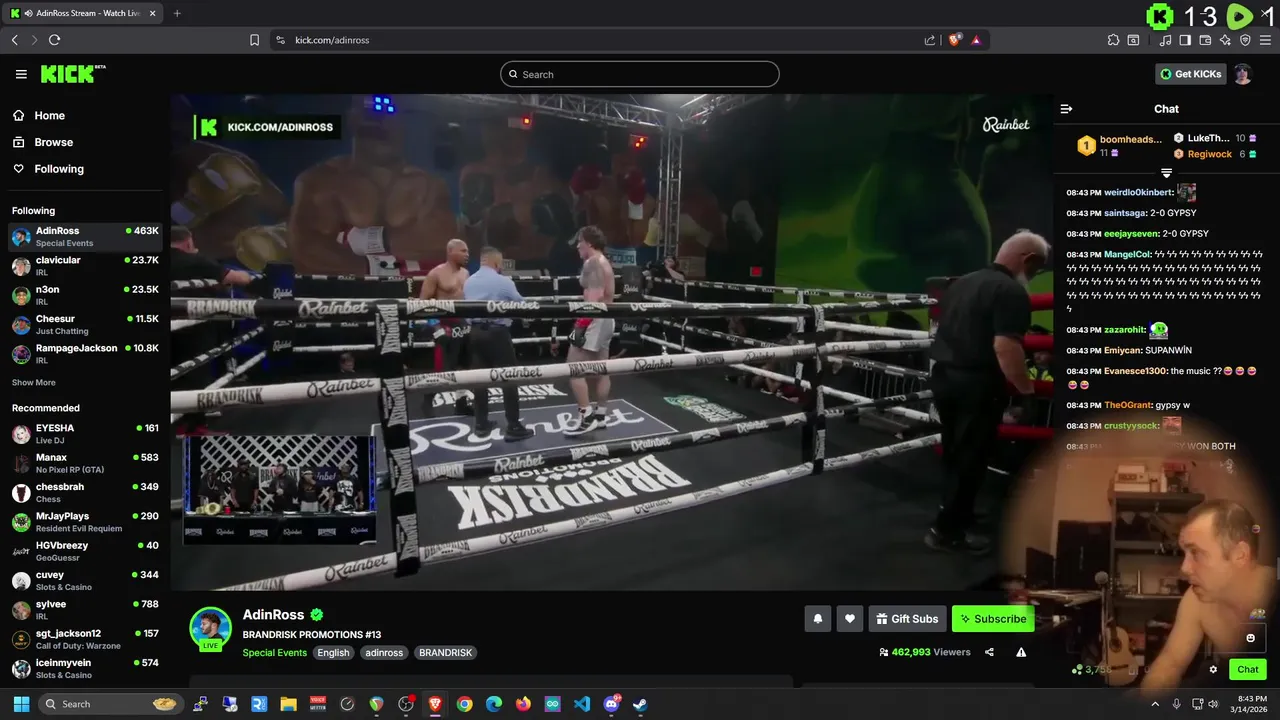Open Brave VPN shield icon

[1245, 40]
